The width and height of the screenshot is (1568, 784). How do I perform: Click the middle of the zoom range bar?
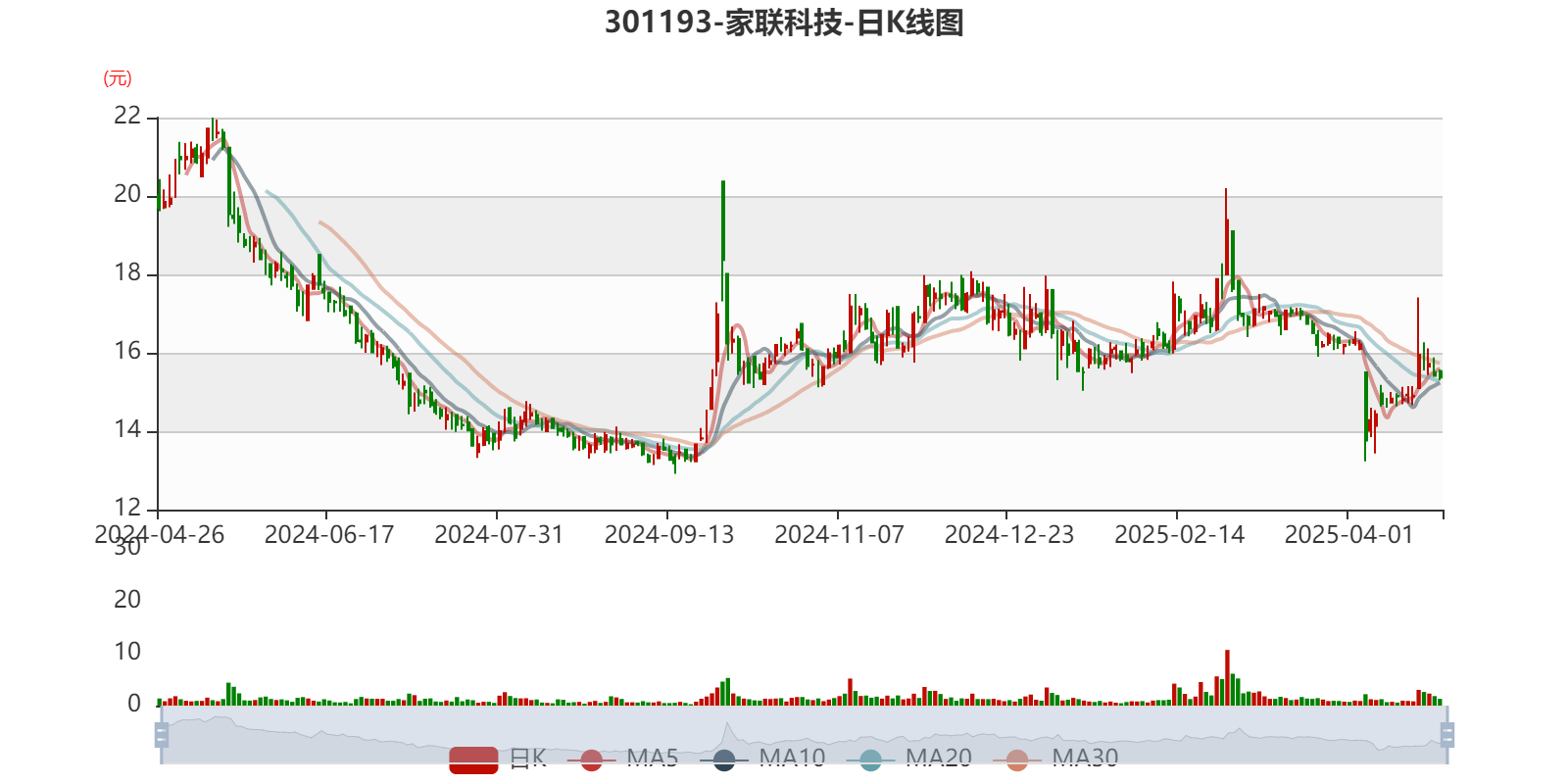click(804, 735)
